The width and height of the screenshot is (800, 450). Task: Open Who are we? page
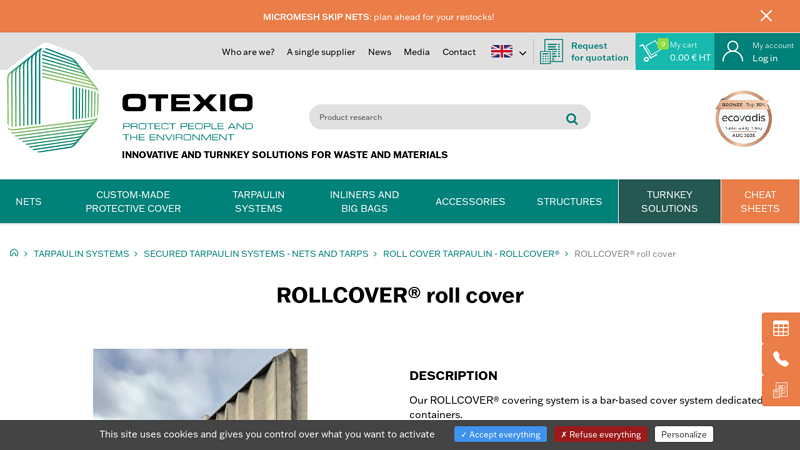click(248, 52)
